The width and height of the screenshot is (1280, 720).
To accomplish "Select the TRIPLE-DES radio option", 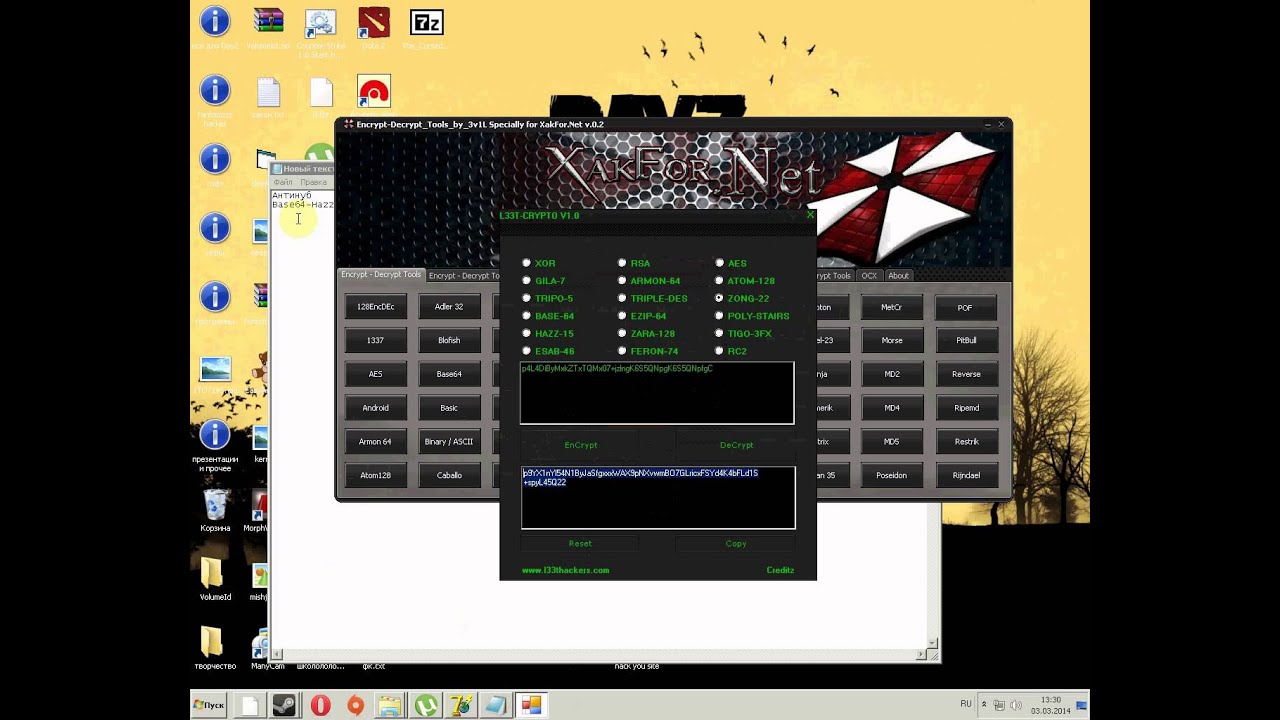I will click(622, 298).
